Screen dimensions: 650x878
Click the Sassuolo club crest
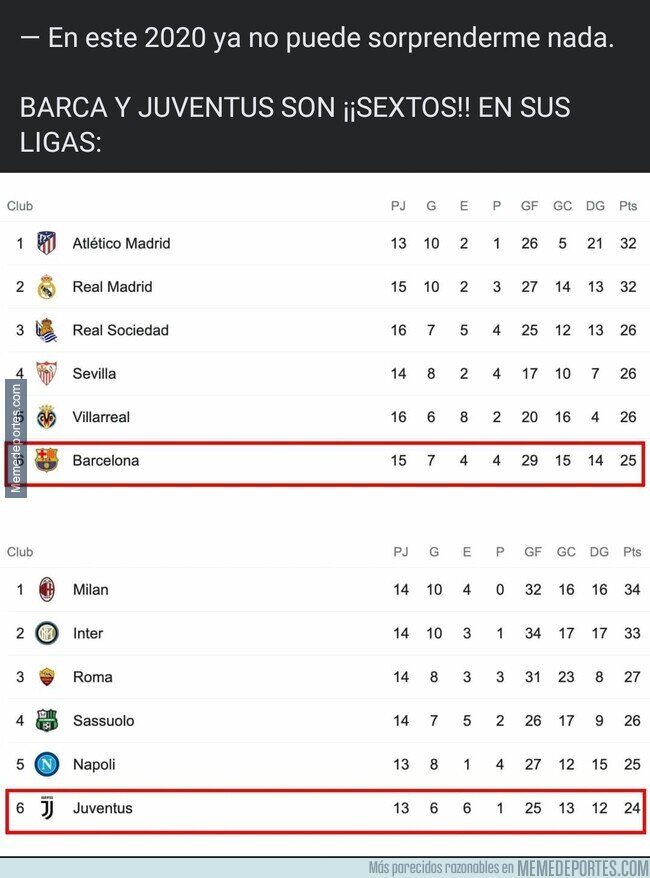pyautogui.click(x=46, y=720)
